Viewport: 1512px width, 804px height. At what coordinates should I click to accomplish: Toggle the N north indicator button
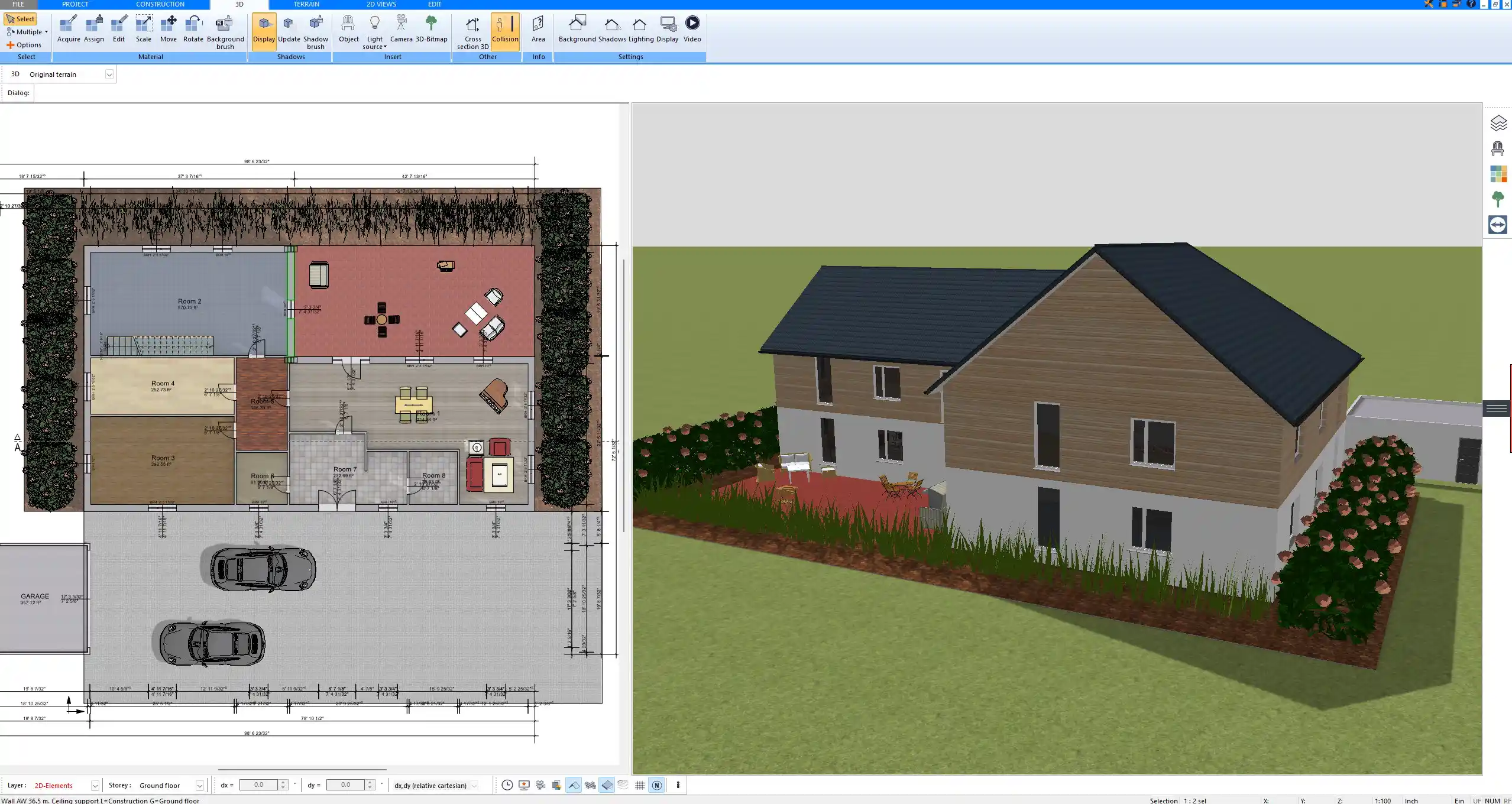point(656,785)
